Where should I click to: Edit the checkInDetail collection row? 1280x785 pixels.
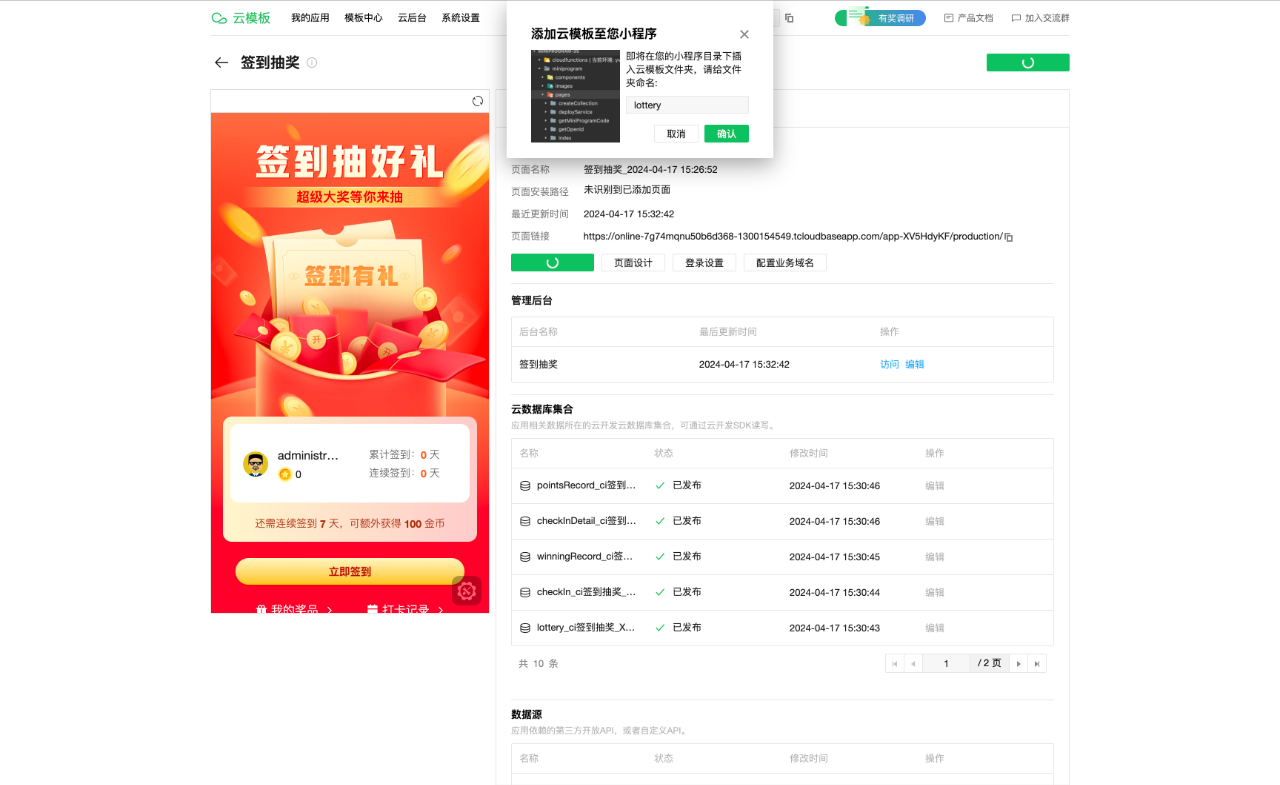(934, 521)
